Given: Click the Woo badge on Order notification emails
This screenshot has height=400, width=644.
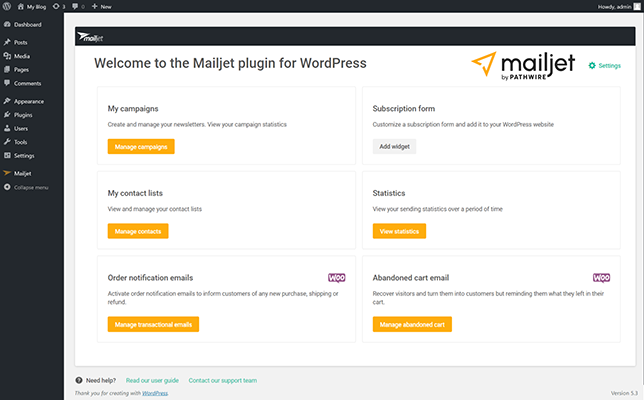Looking at the screenshot, I should (x=337, y=278).
